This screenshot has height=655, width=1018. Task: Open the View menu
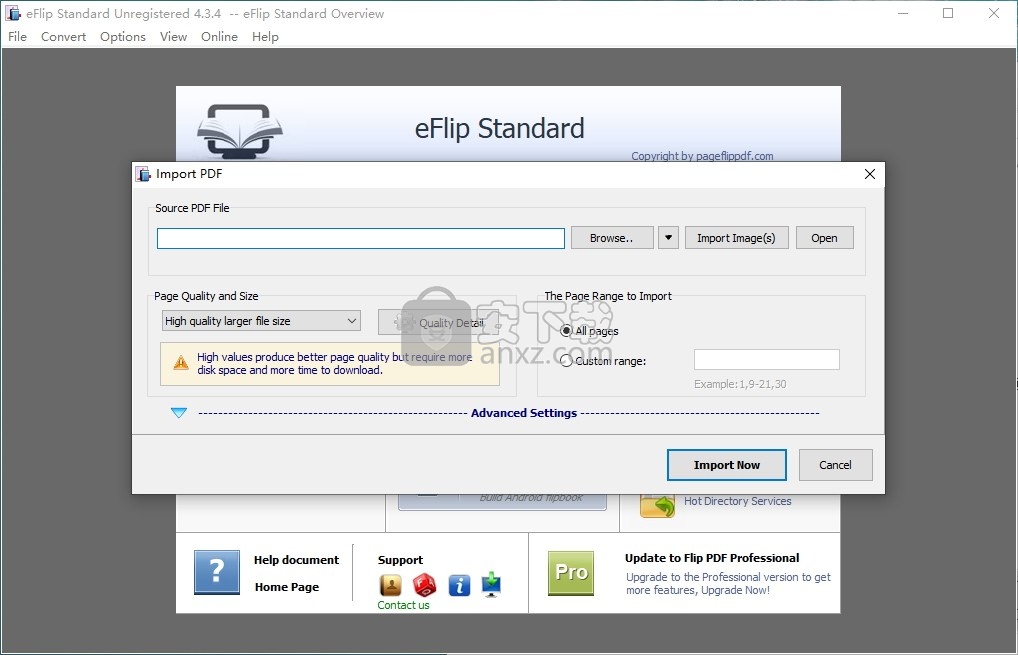173,37
